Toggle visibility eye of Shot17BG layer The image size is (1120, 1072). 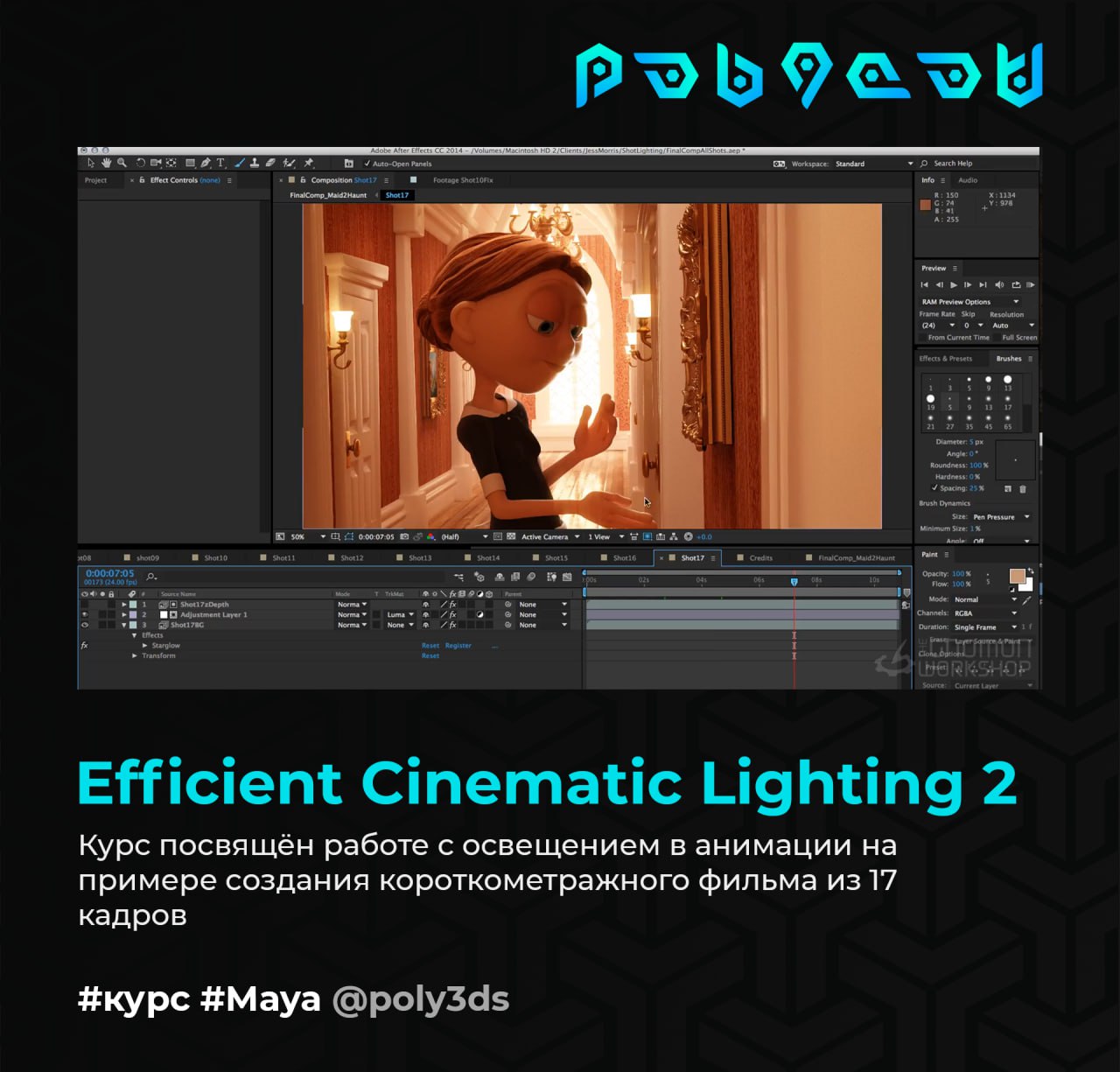click(x=84, y=625)
